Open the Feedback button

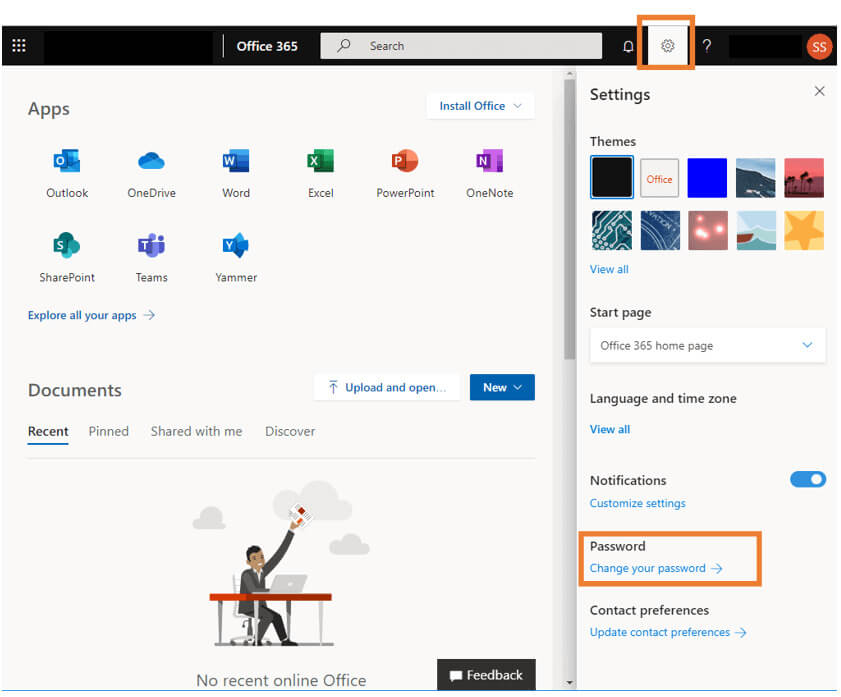click(x=486, y=675)
